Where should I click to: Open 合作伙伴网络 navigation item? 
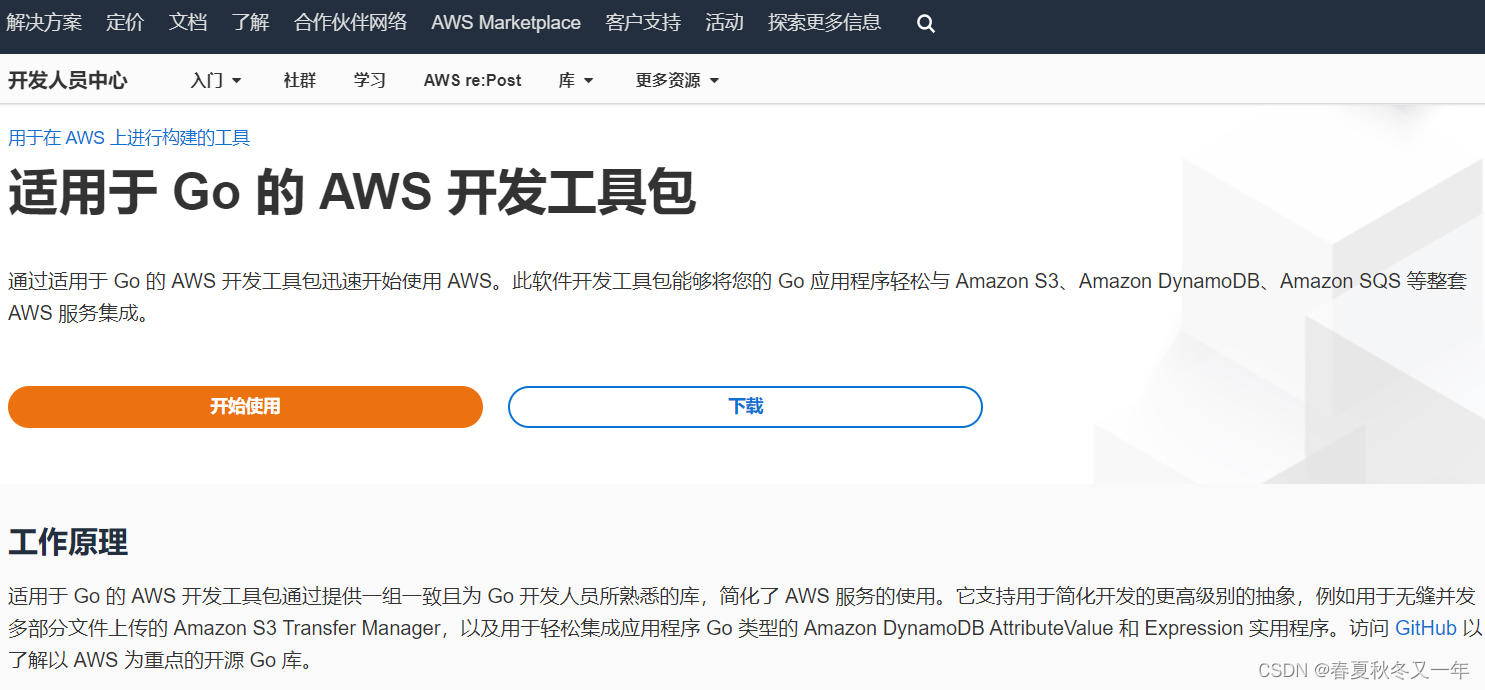[351, 22]
